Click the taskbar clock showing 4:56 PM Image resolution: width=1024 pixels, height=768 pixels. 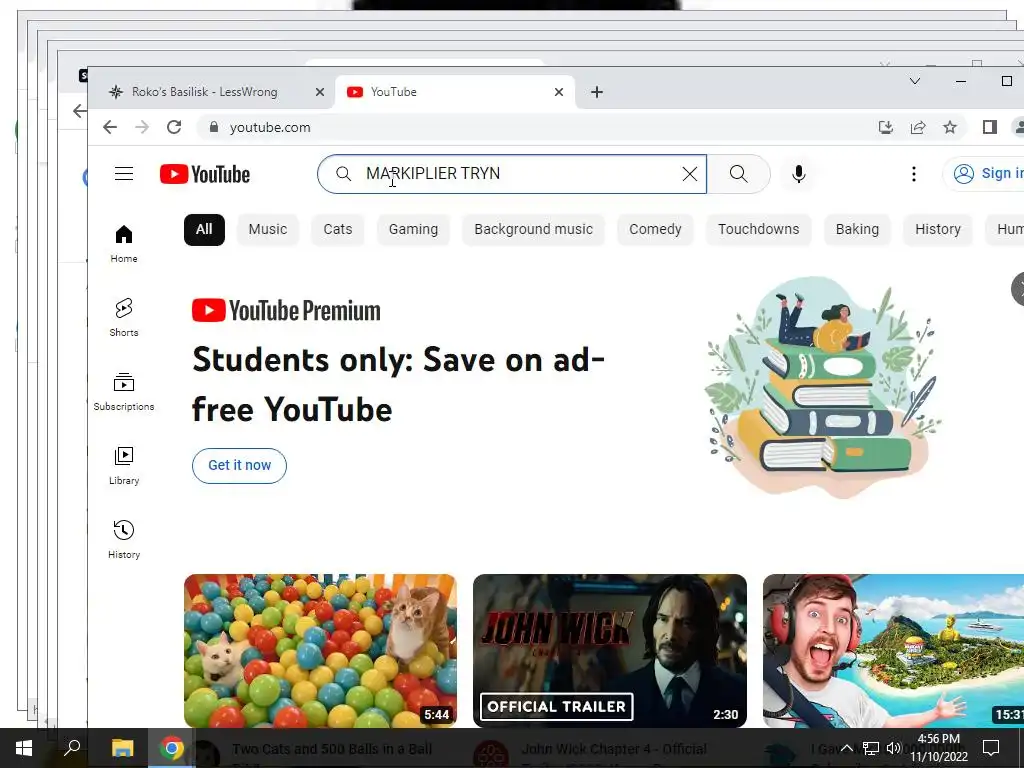(939, 748)
